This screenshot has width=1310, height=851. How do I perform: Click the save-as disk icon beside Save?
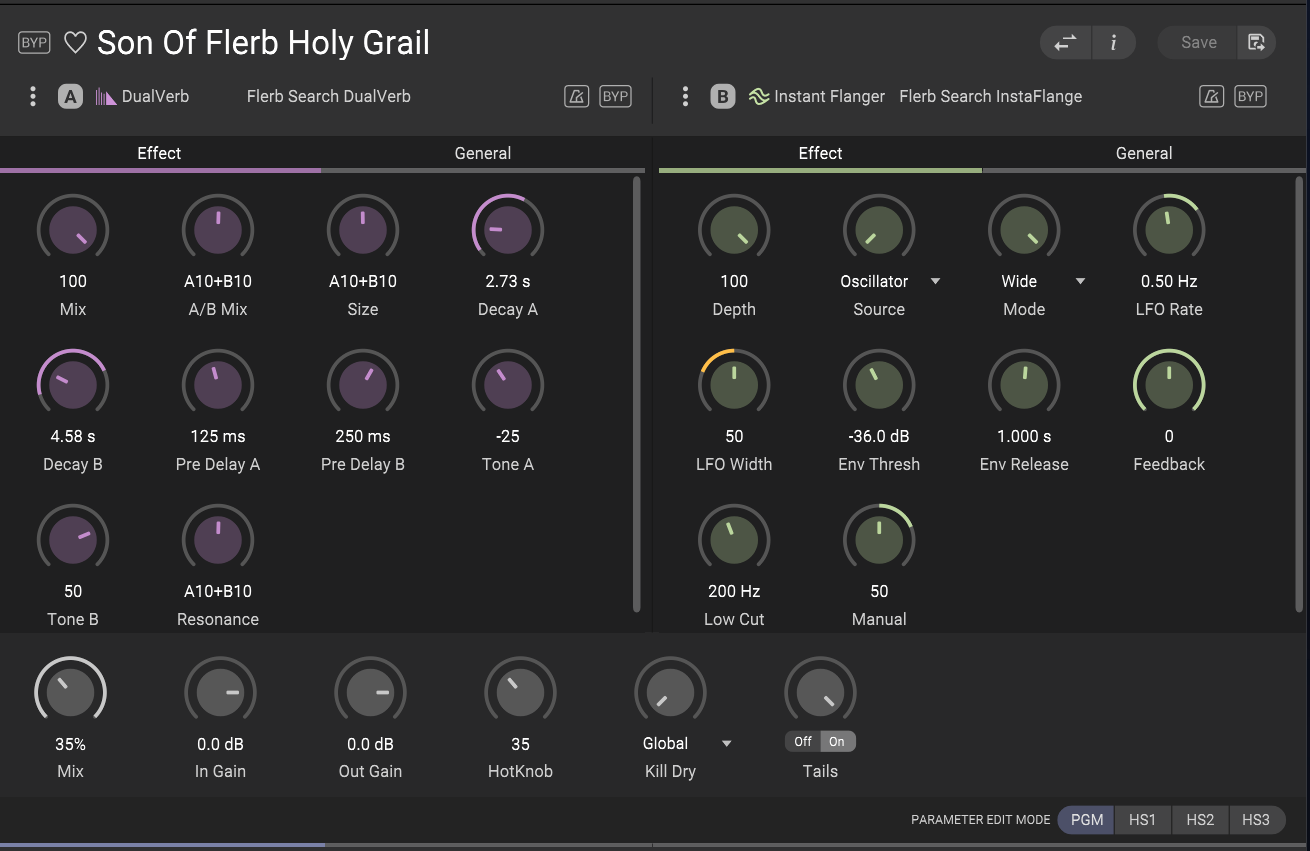tap(1256, 42)
